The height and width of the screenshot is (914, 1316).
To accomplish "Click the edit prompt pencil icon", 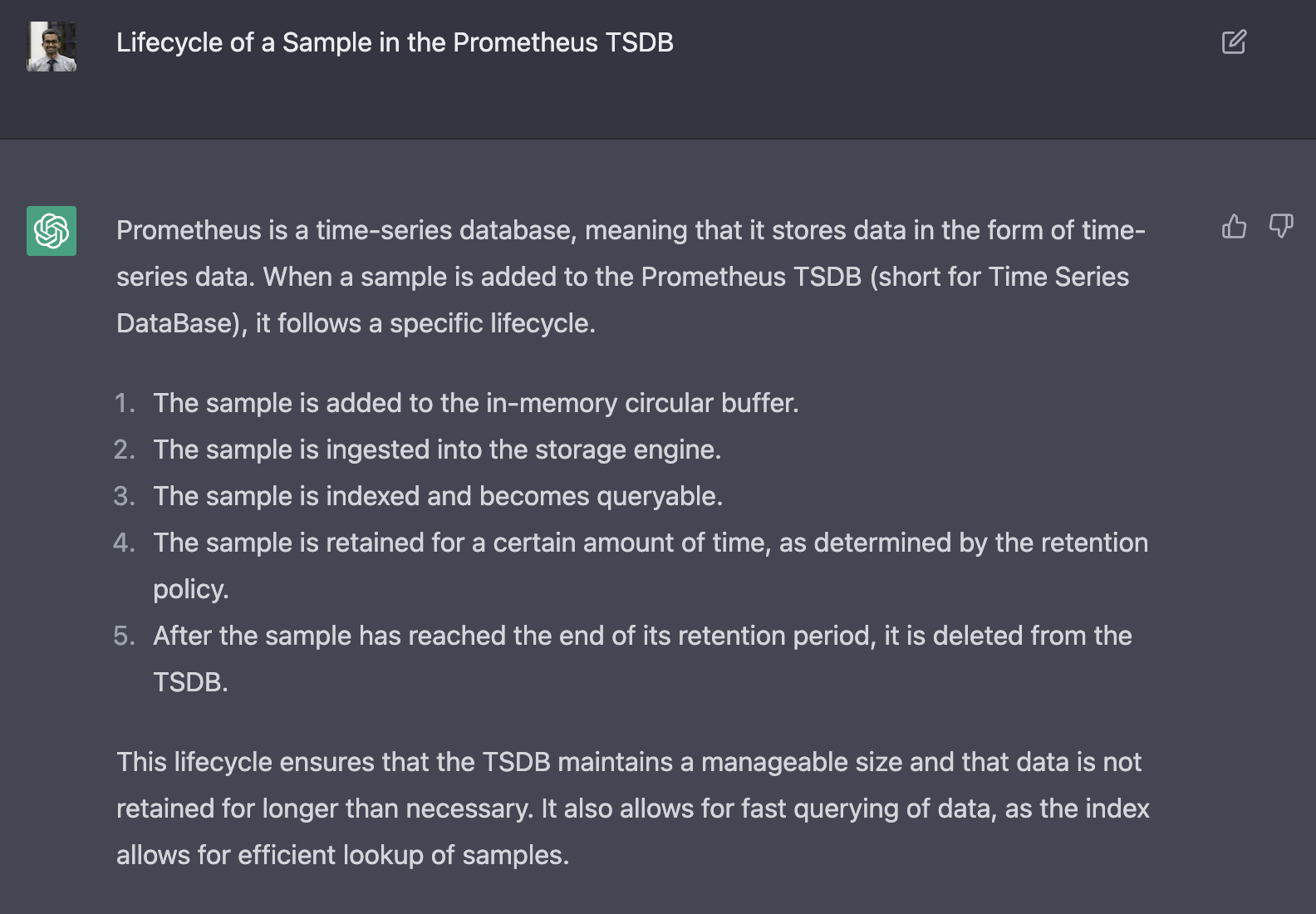I will (x=1234, y=42).
